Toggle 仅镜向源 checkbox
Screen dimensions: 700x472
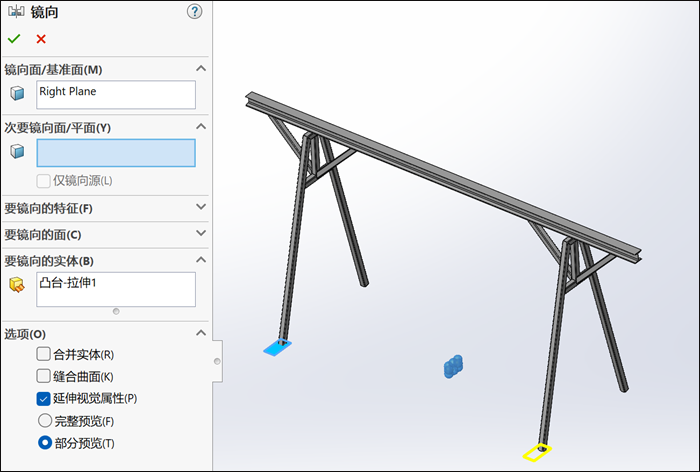click(x=43, y=181)
